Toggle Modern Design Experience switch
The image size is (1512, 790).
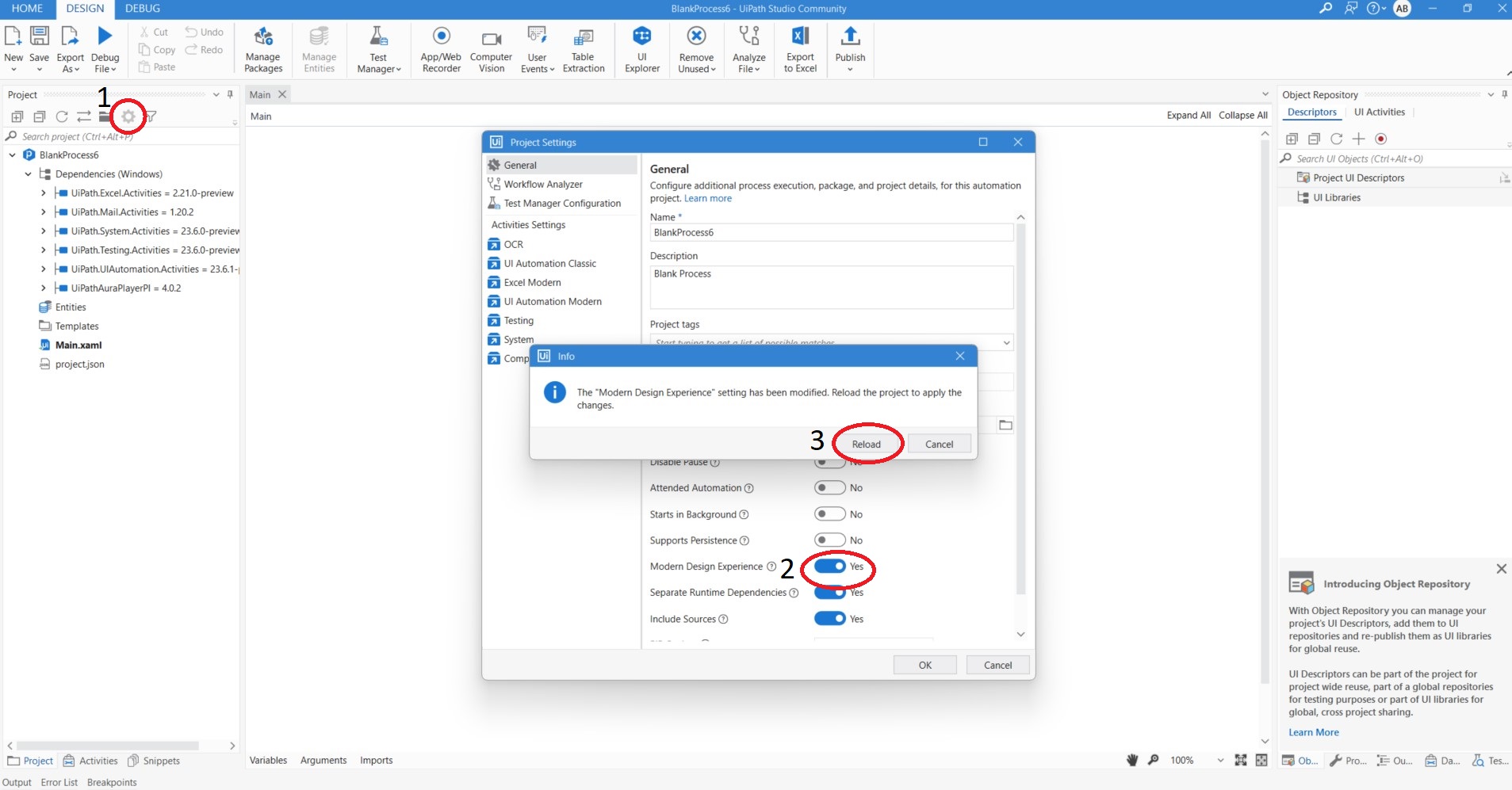tap(829, 566)
